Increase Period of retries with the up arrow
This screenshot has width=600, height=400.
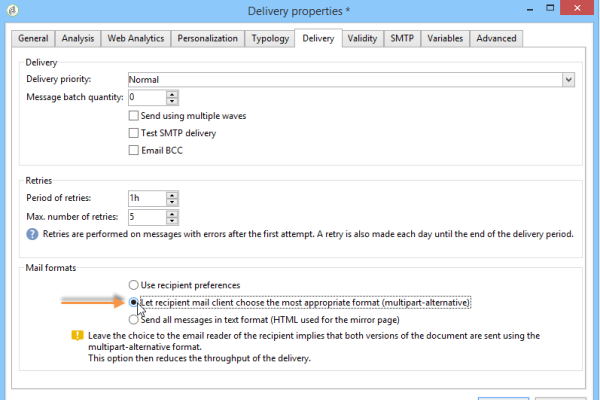click(x=172, y=194)
